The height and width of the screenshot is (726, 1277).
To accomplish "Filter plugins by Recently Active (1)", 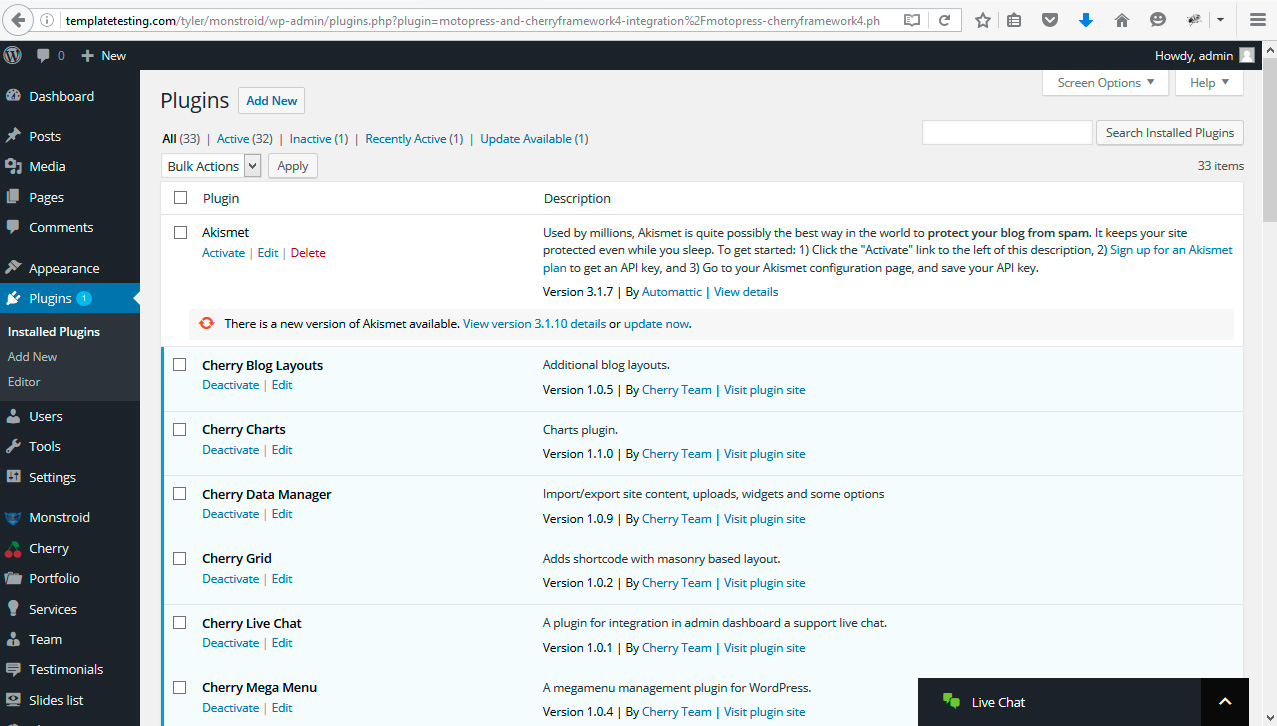I will [414, 139].
